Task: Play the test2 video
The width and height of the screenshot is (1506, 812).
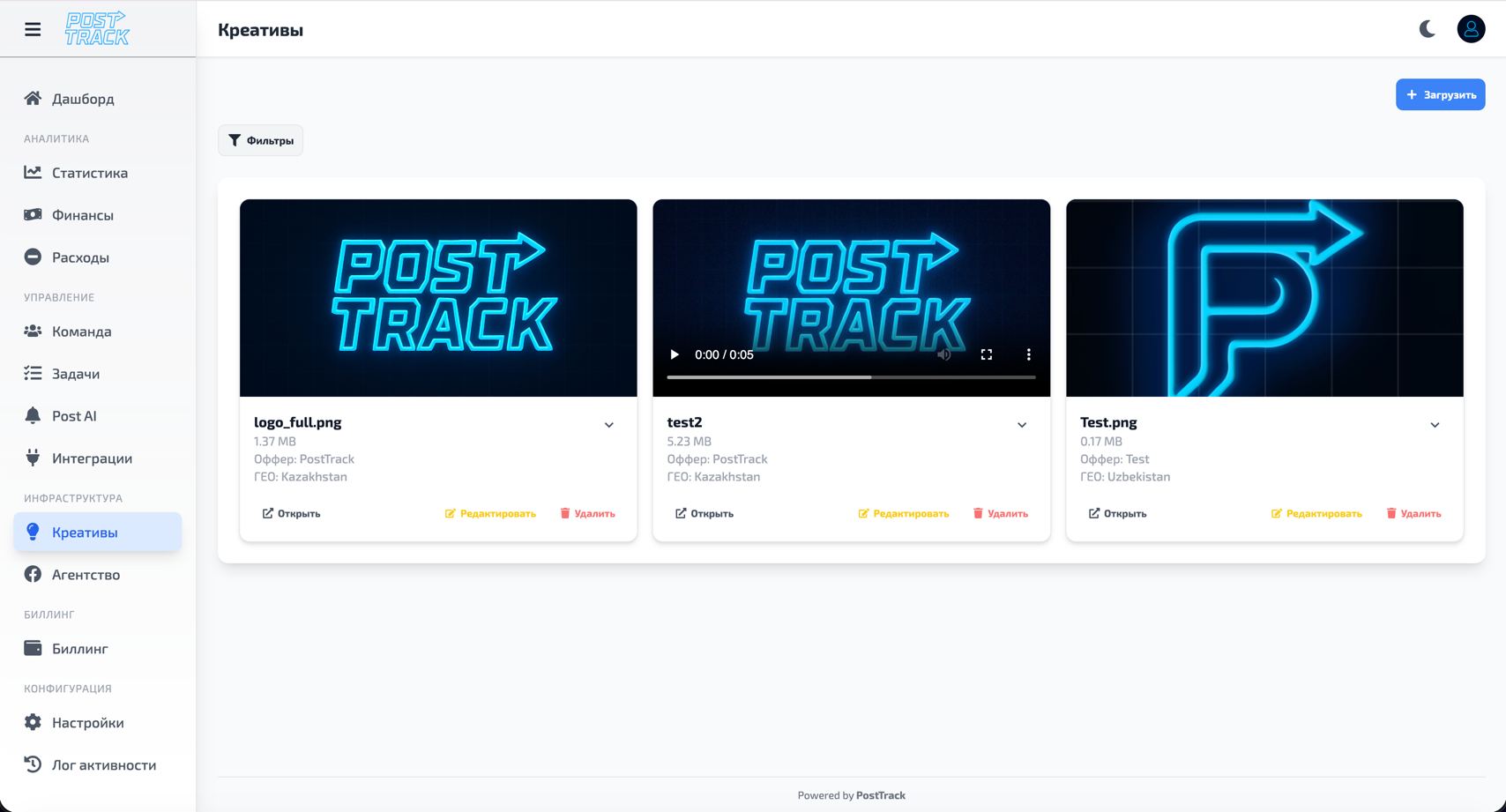Action: pos(675,354)
